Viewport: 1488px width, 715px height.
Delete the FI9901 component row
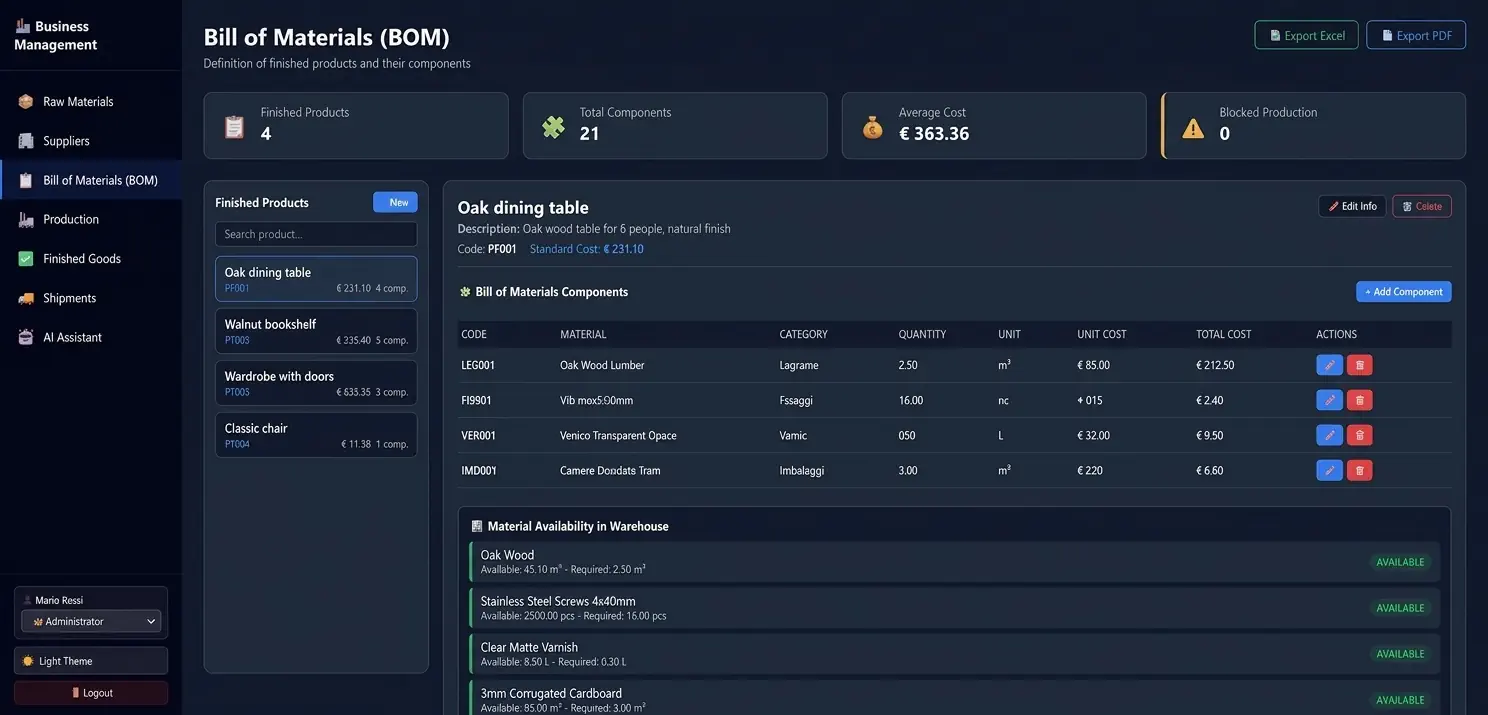[x=1359, y=400]
